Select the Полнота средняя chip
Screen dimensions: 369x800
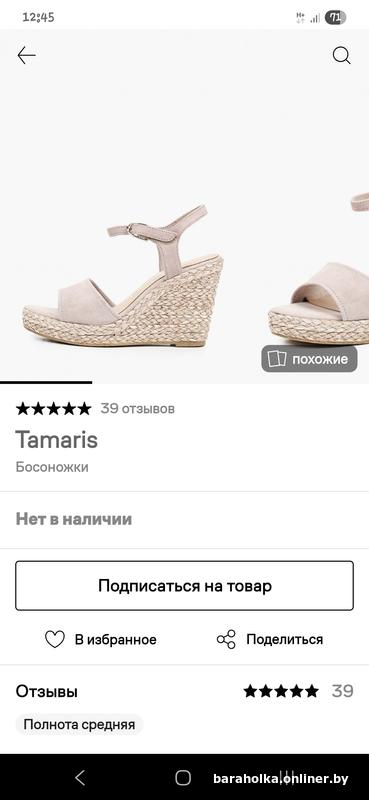point(79,724)
